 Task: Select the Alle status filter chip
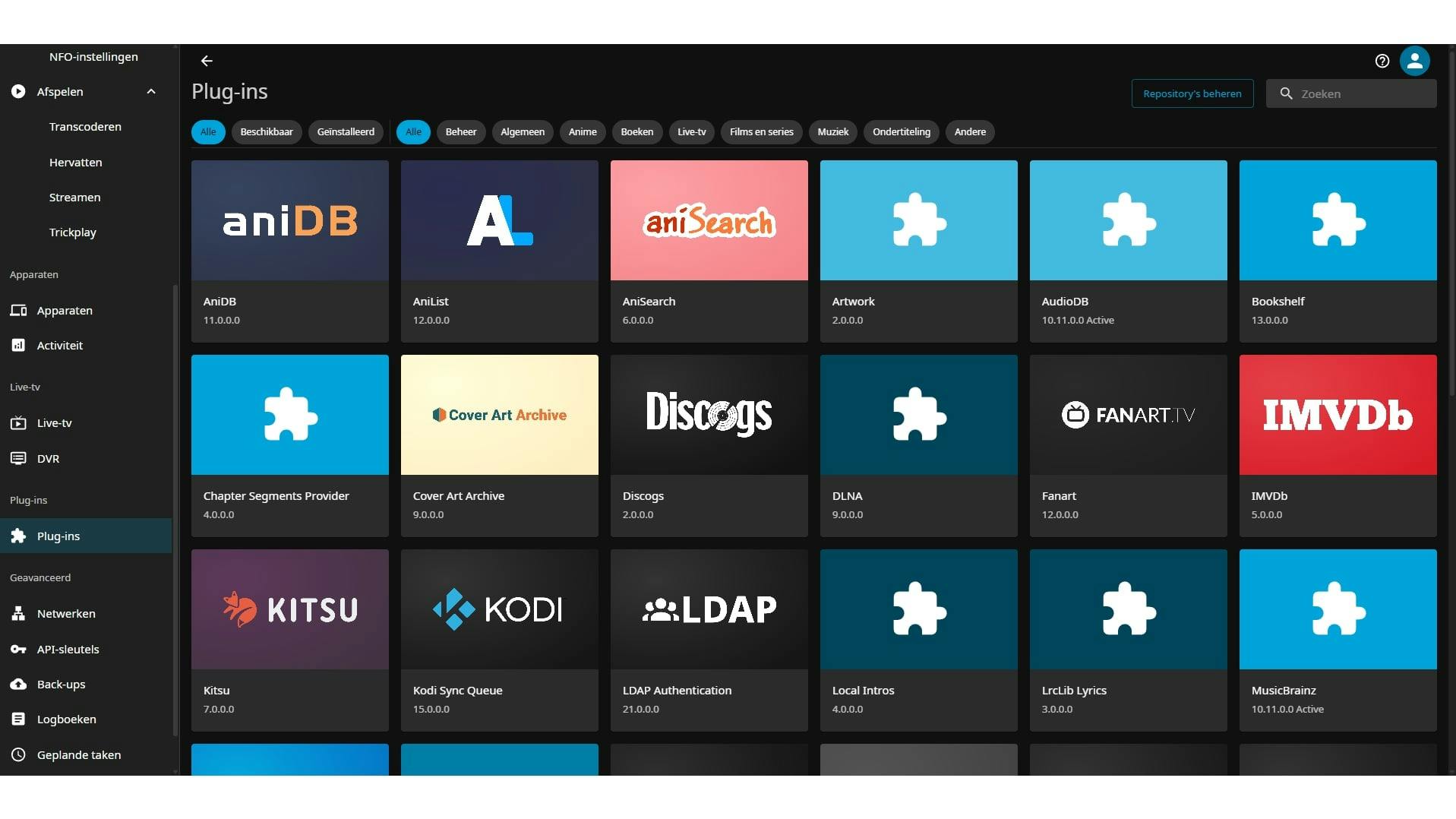click(x=208, y=132)
